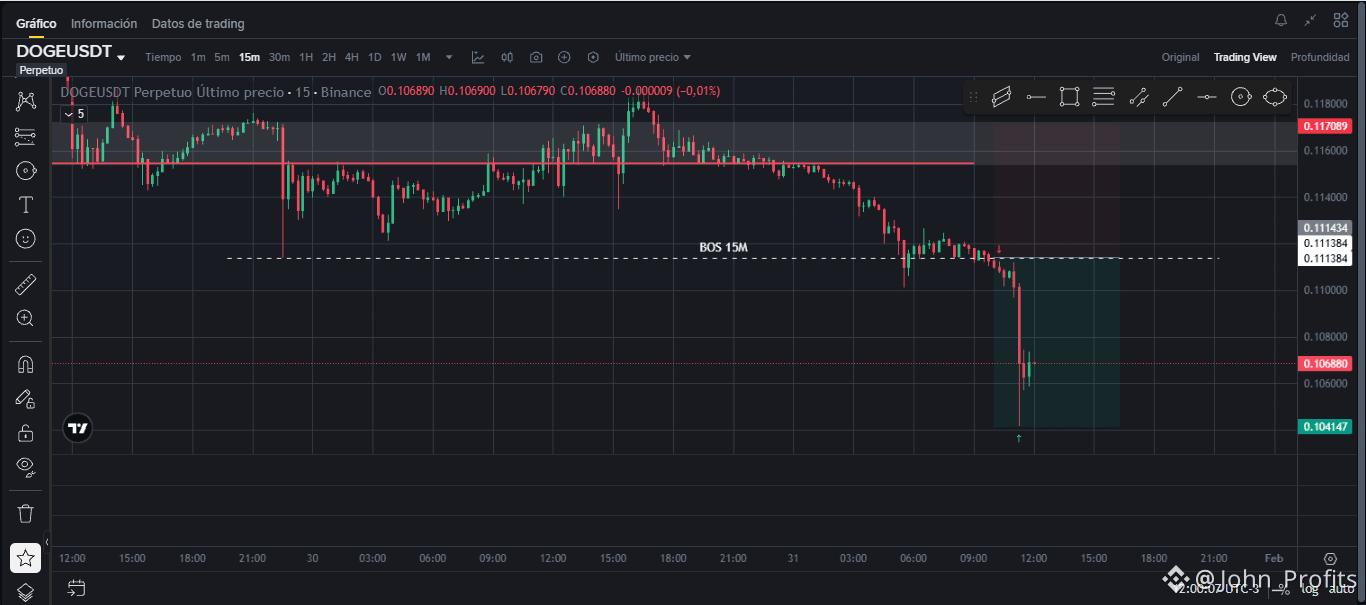The height and width of the screenshot is (605, 1366).
Task: Switch chart view to Profundidad
Action: tap(1320, 57)
